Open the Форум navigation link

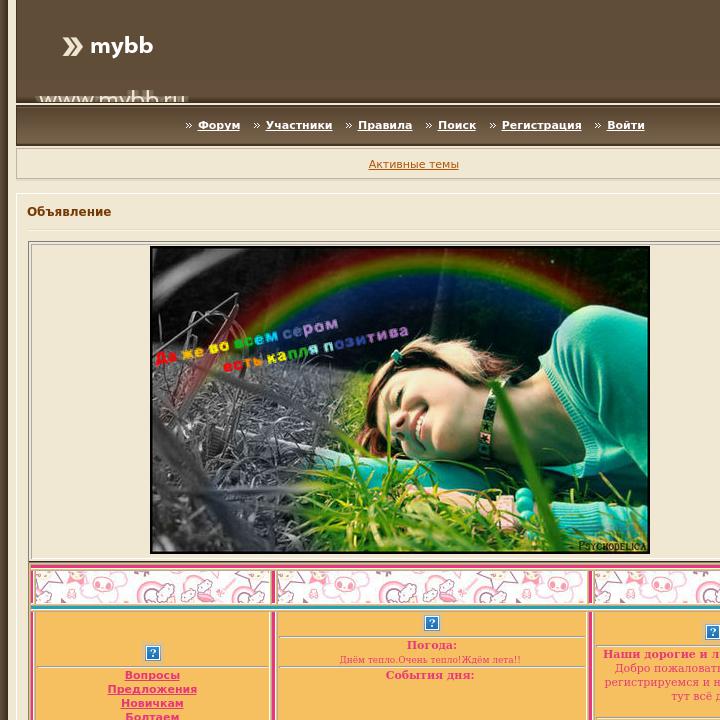(219, 125)
